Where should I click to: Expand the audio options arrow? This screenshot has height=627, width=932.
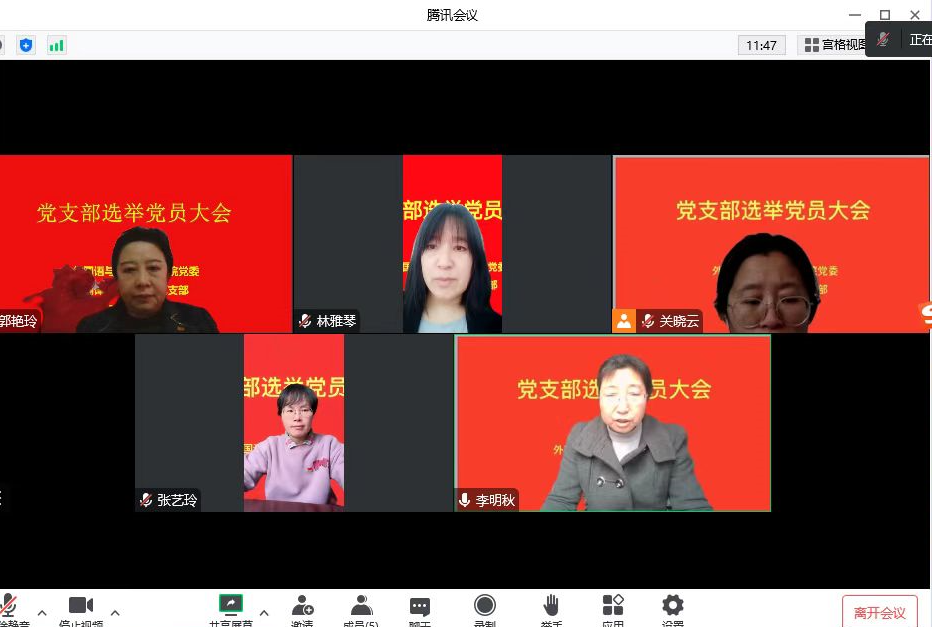42,612
